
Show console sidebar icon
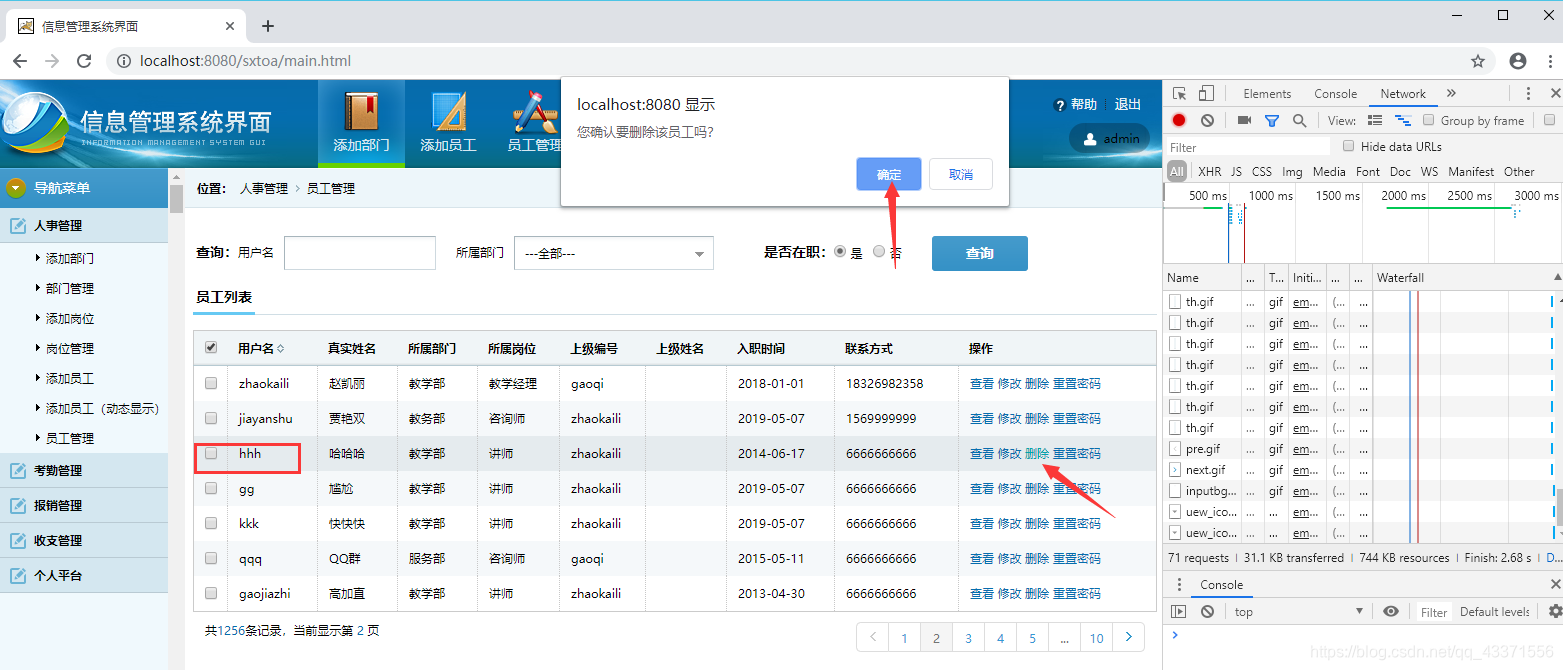[1179, 611]
